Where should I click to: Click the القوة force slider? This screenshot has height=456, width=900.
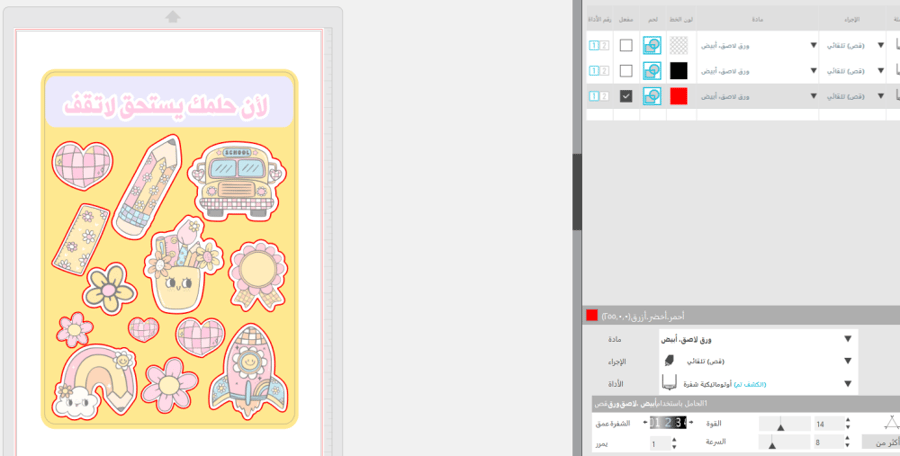tap(785, 424)
